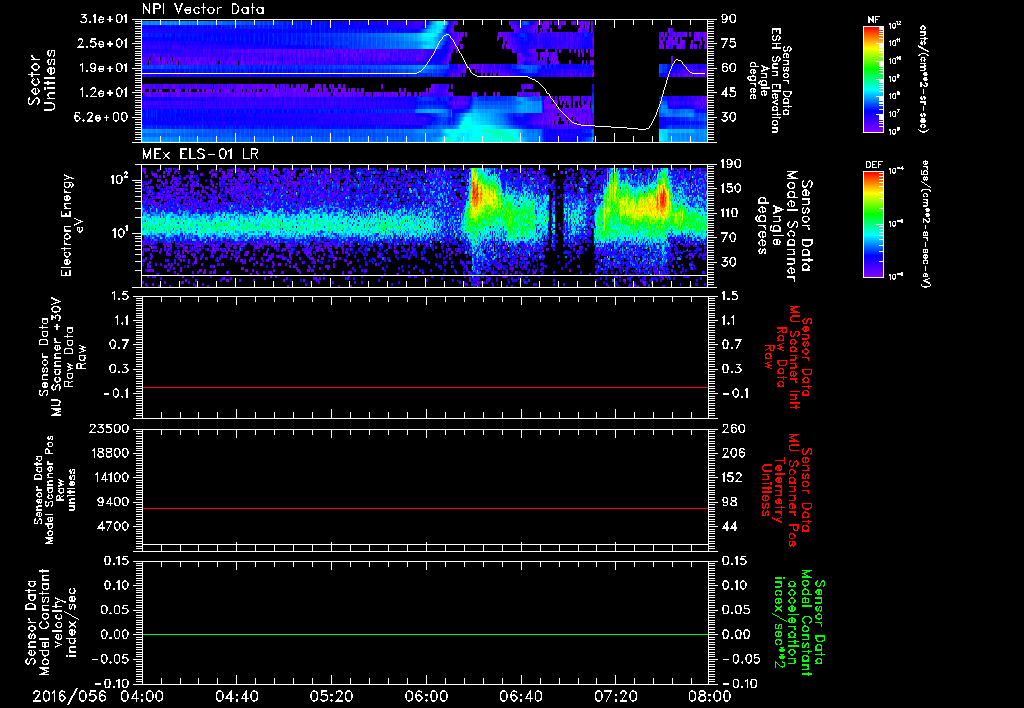Click the DEF energy flux color bar
Viewport: 1024px width, 708px height.
[873, 224]
